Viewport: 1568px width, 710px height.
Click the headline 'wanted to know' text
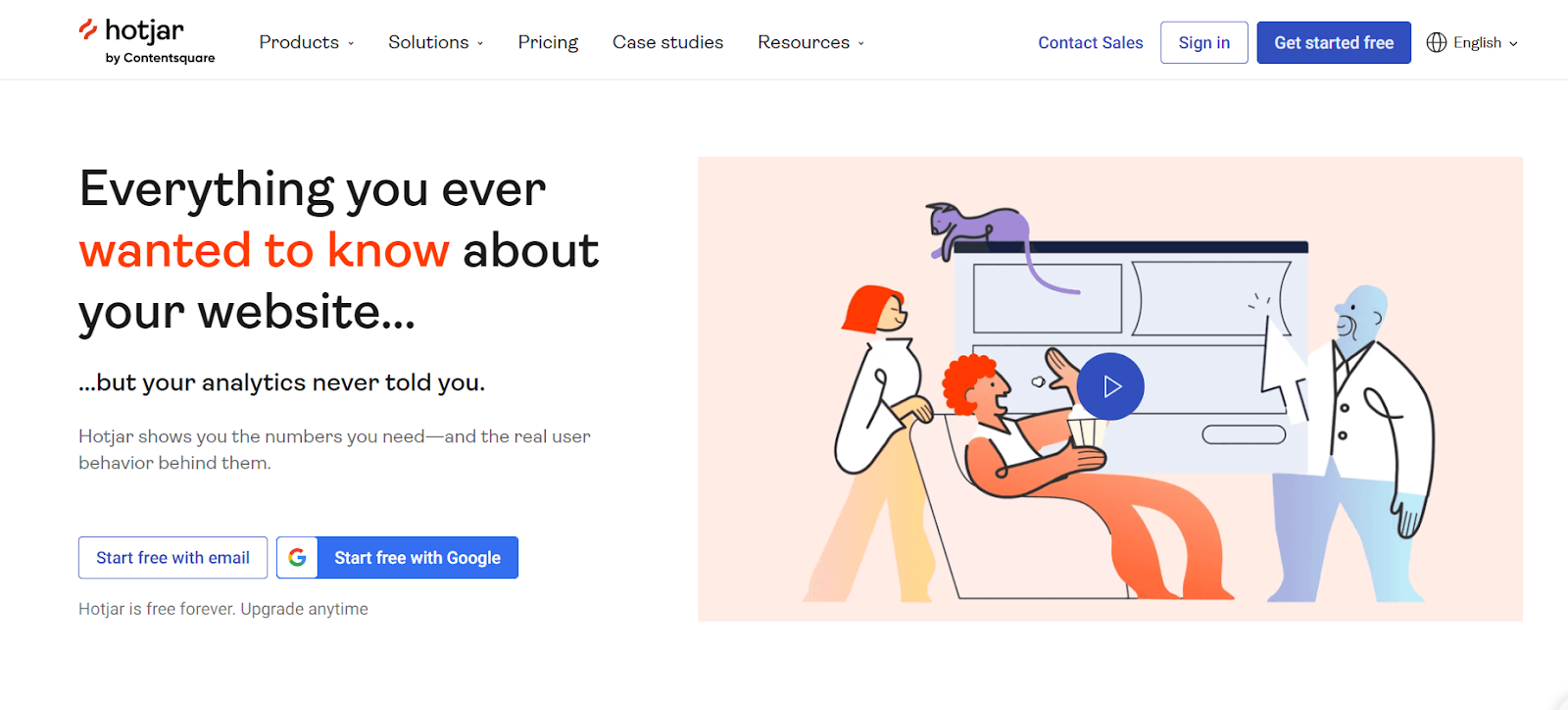click(x=265, y=250)
